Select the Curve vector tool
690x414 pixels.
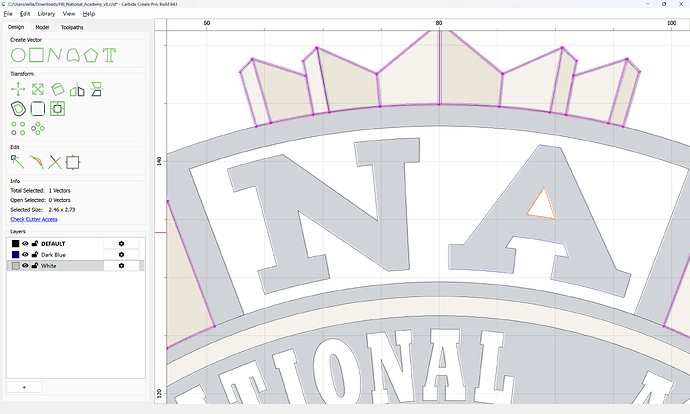[x=73, y=55]
